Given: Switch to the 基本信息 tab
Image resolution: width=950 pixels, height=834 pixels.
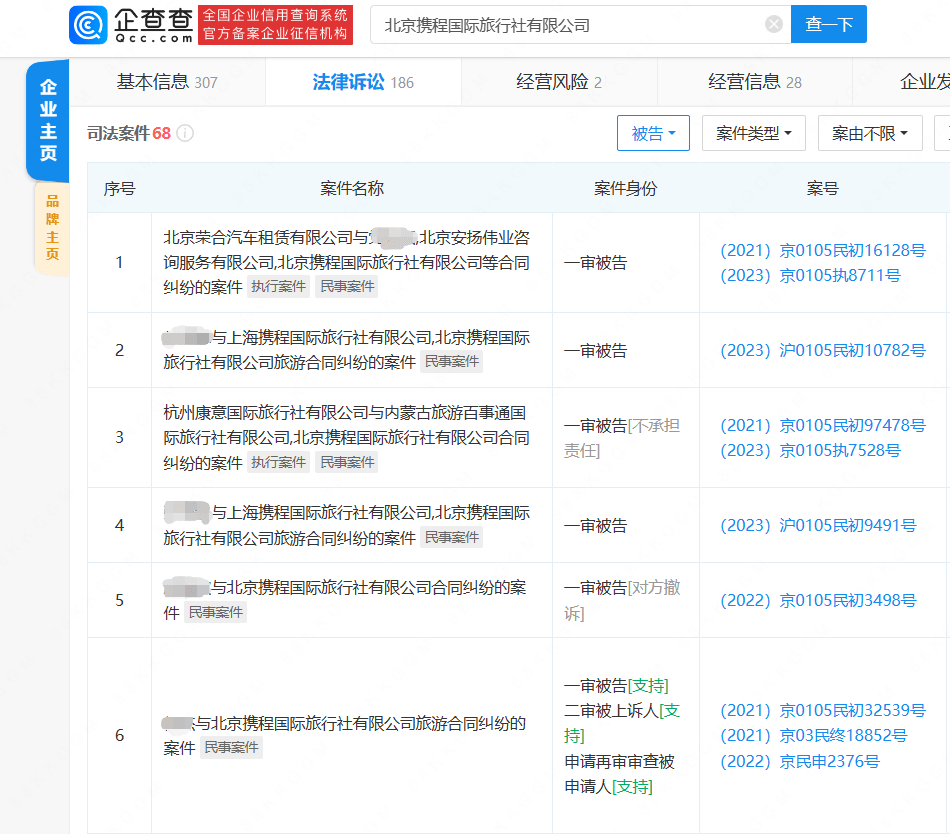Looking at the screenshot, I should 166,82.
